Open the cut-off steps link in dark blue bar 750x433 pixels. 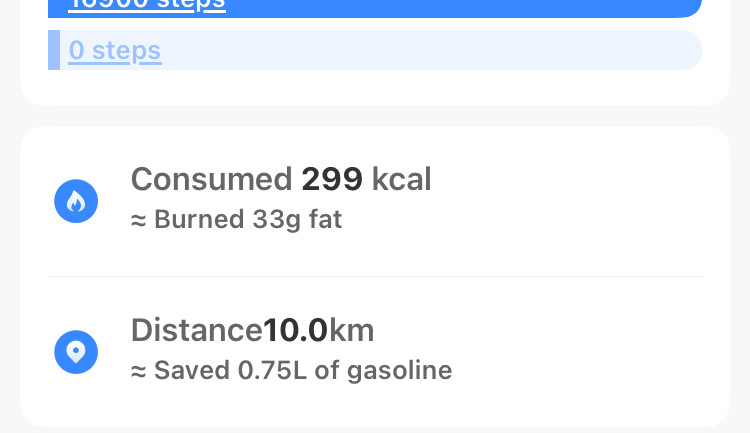(146, 5)
